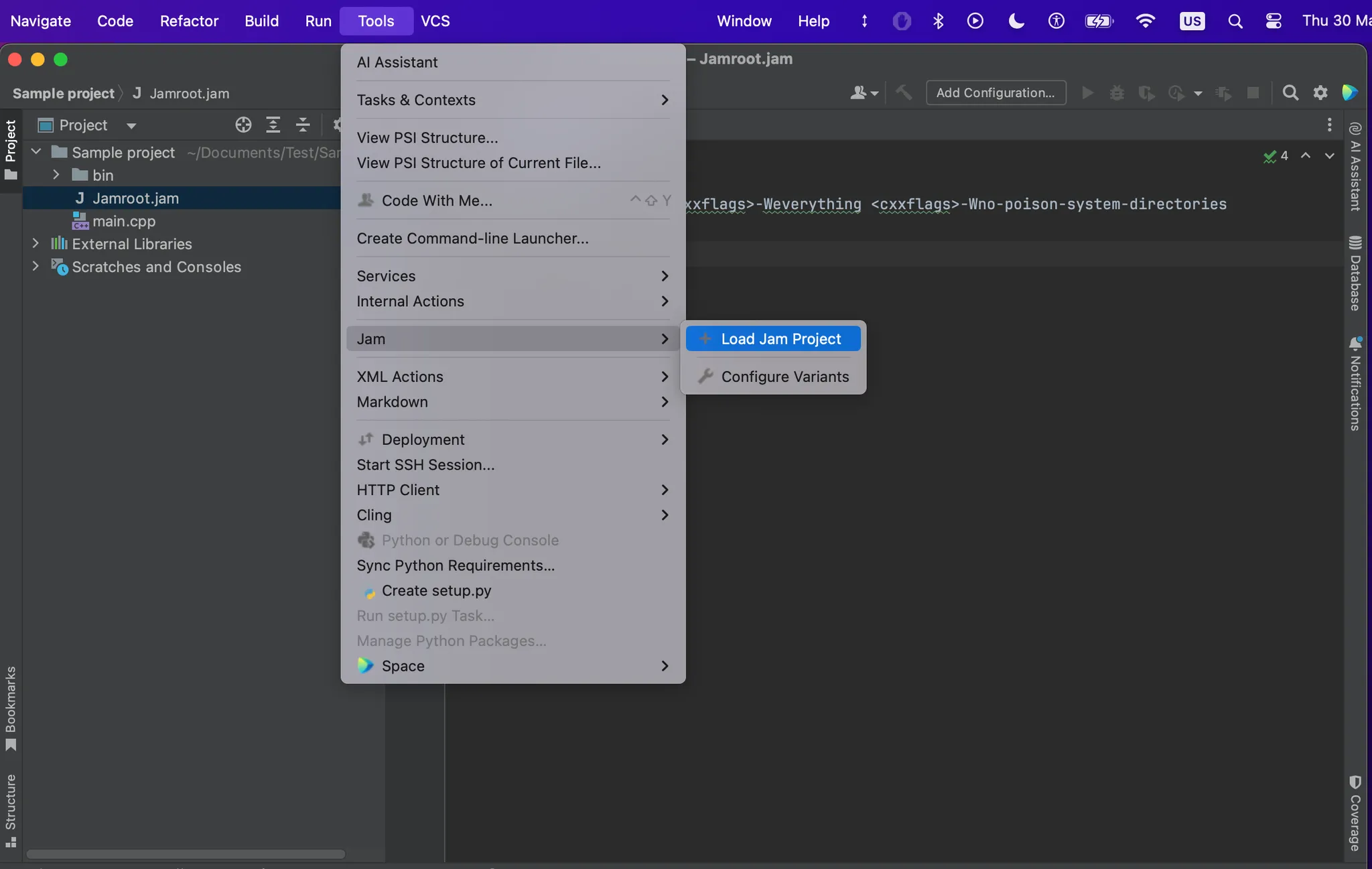Open AI Assistant side tool window
This screenshot has height=869, width=1372.
tap(1355, 168)
